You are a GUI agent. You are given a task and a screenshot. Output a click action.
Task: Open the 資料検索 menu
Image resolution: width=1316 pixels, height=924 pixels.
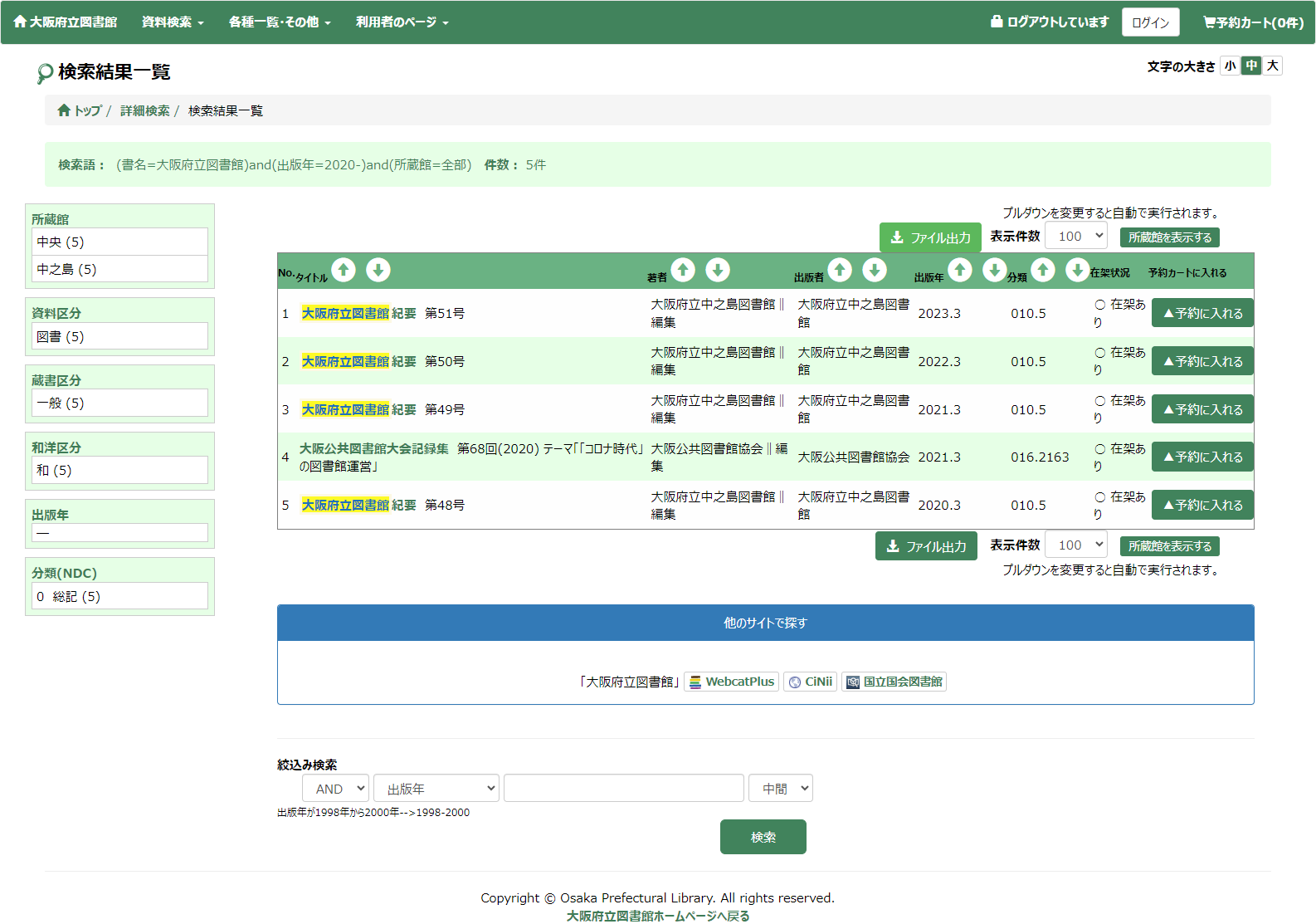(173, 22)
